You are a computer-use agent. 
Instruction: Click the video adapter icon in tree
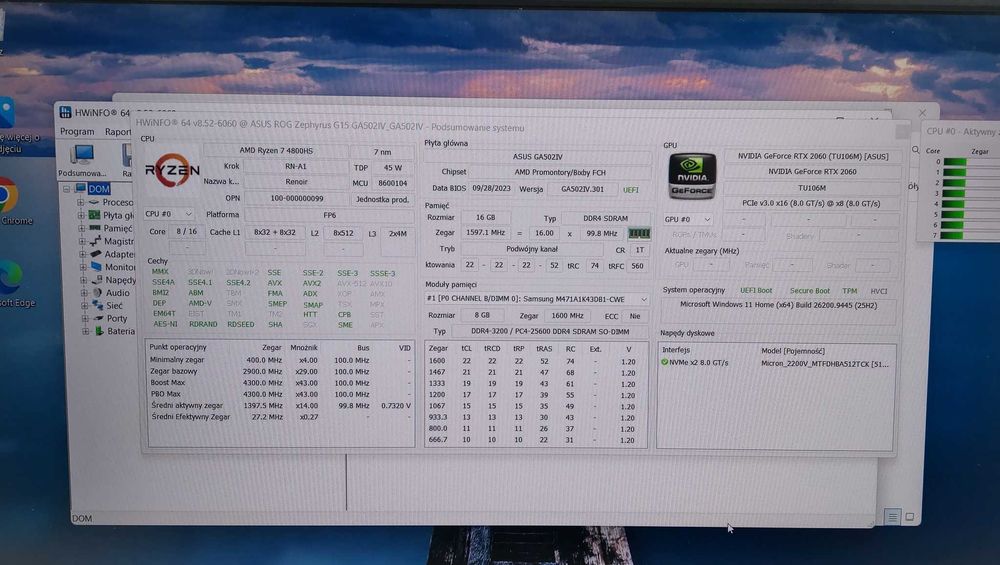point(96,254)
